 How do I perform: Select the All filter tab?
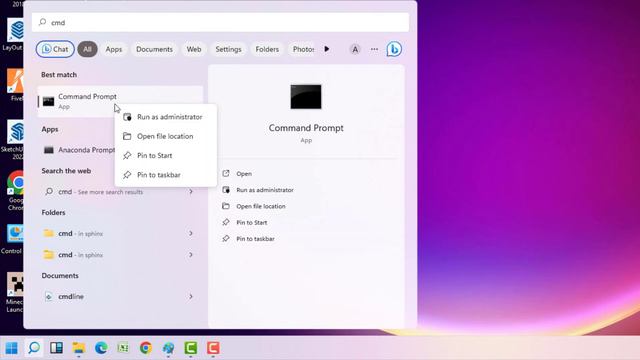87,49
